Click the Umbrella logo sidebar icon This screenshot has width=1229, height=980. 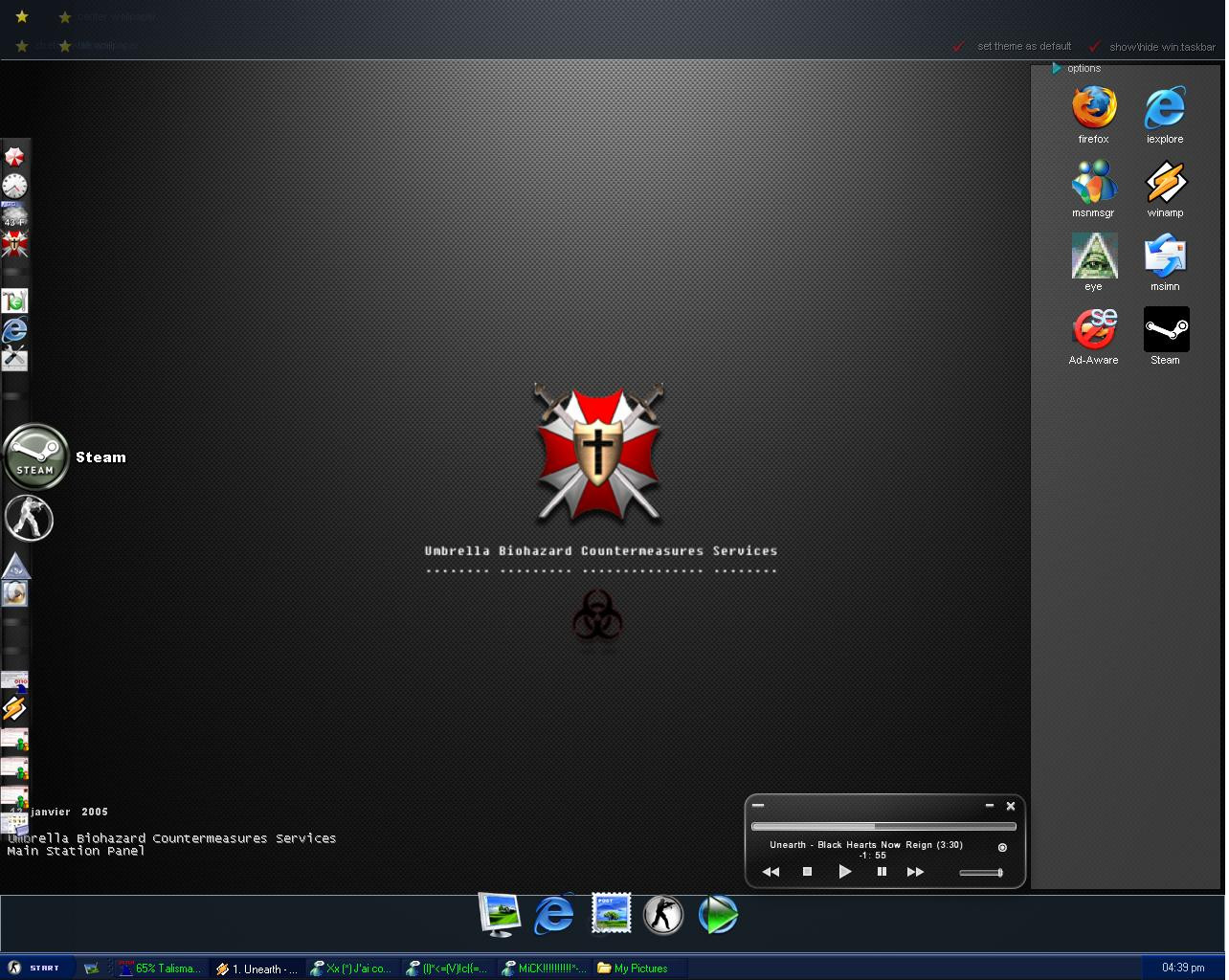(x=14, y=156)
